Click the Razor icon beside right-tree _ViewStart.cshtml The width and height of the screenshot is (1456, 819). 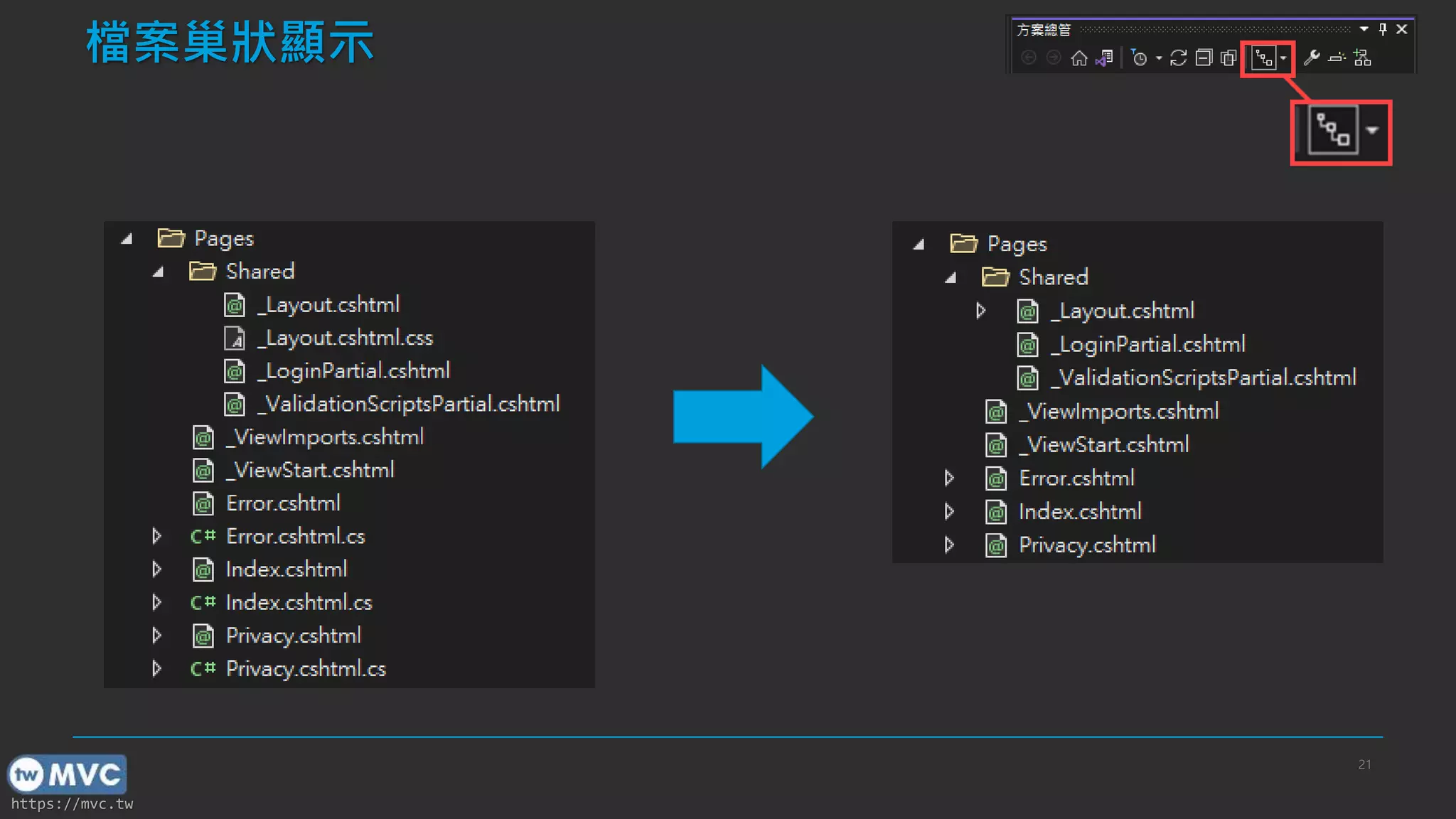pyautogui.click(x=996, y=445)
